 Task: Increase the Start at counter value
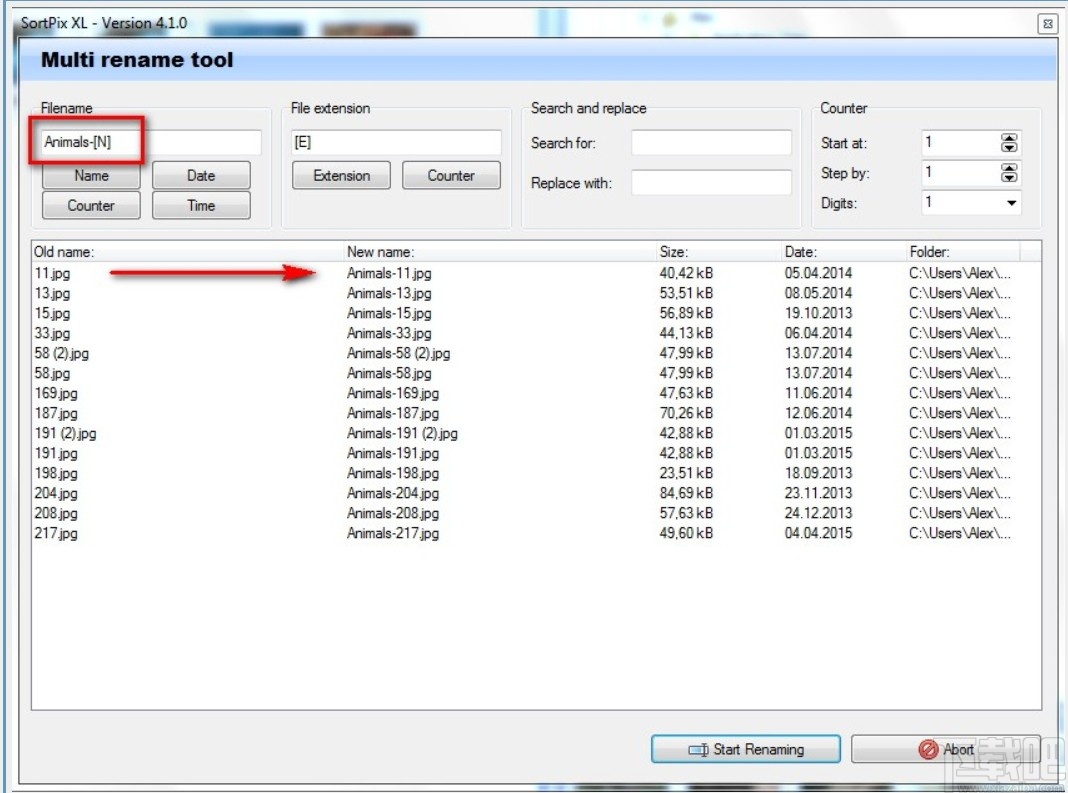1009,138
